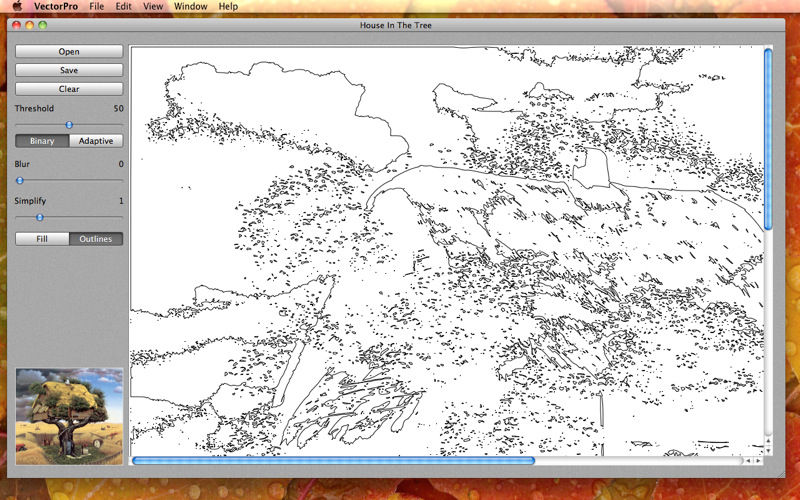Open the View menu
This screenshot has height=500, width=800.
[153, 7]
